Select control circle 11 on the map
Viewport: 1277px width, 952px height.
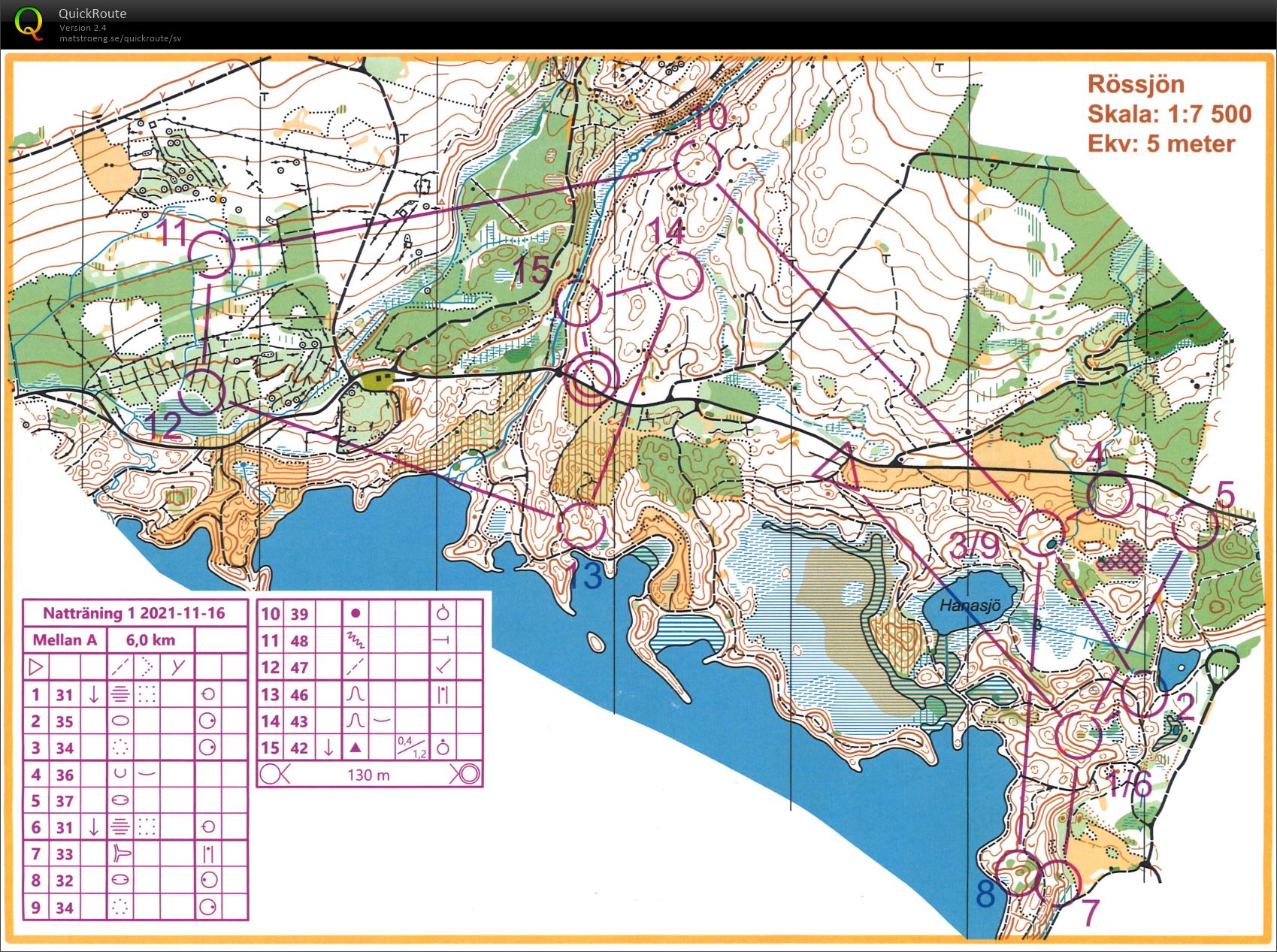211,254
